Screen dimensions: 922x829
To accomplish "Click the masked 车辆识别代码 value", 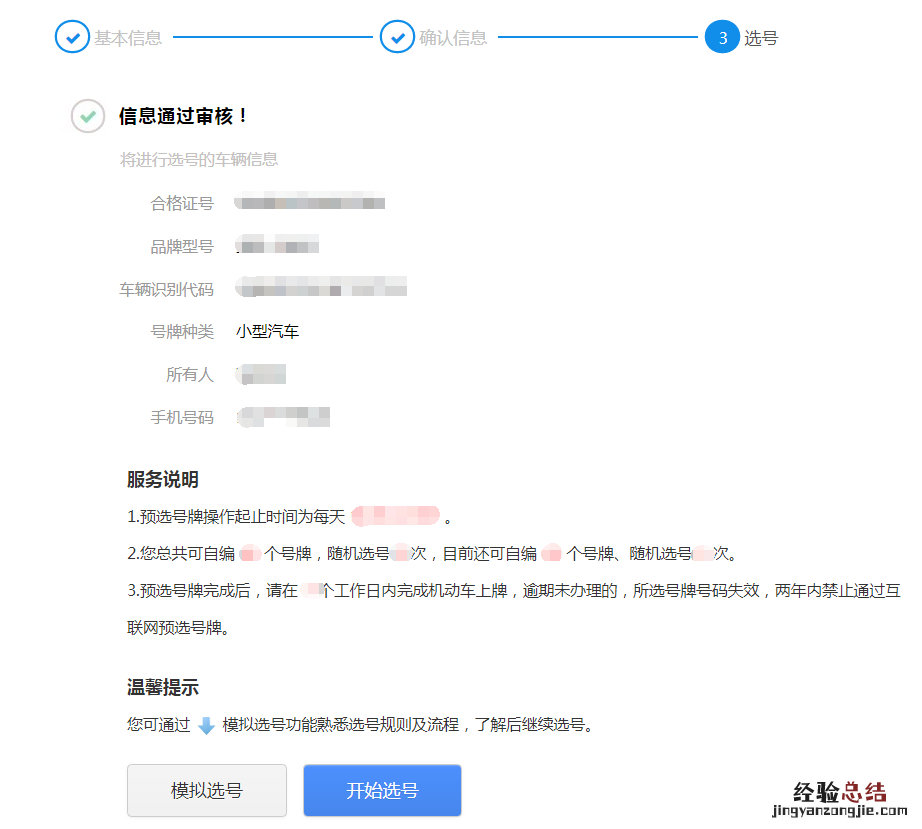I will [320, 288].
